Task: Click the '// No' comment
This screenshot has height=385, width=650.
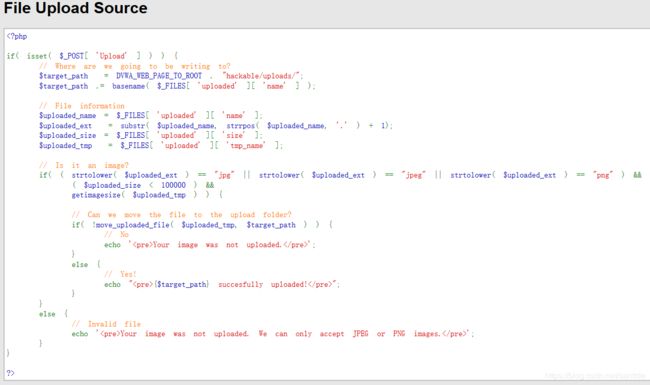Action: tap(116, 235)
